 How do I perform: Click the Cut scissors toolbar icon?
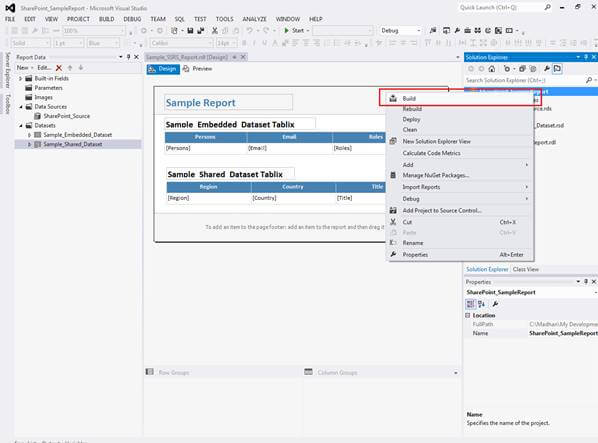(215, 30)
